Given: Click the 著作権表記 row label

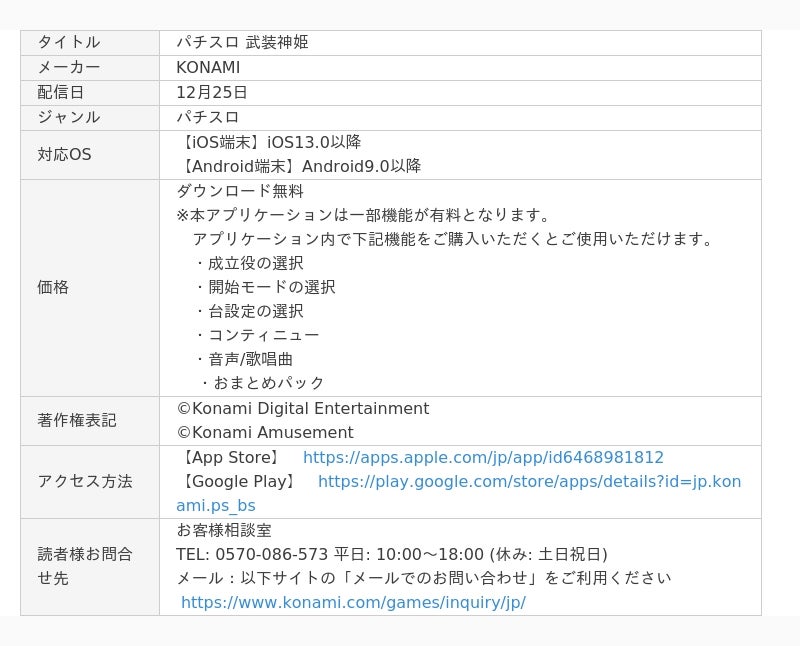Looking at the screenshot, I should (77, 420).
